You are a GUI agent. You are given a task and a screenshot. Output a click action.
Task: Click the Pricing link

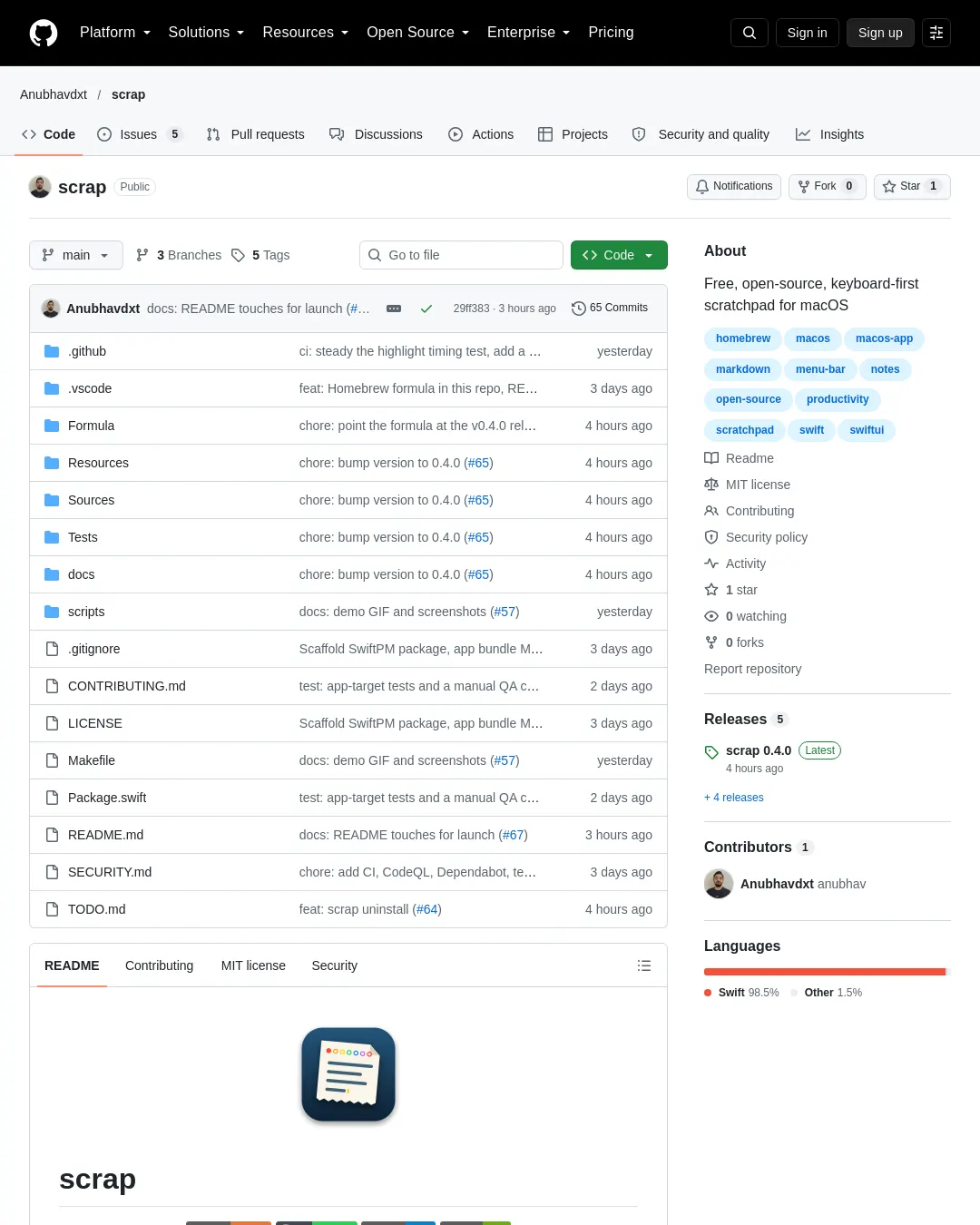click(x=611, y=33)
